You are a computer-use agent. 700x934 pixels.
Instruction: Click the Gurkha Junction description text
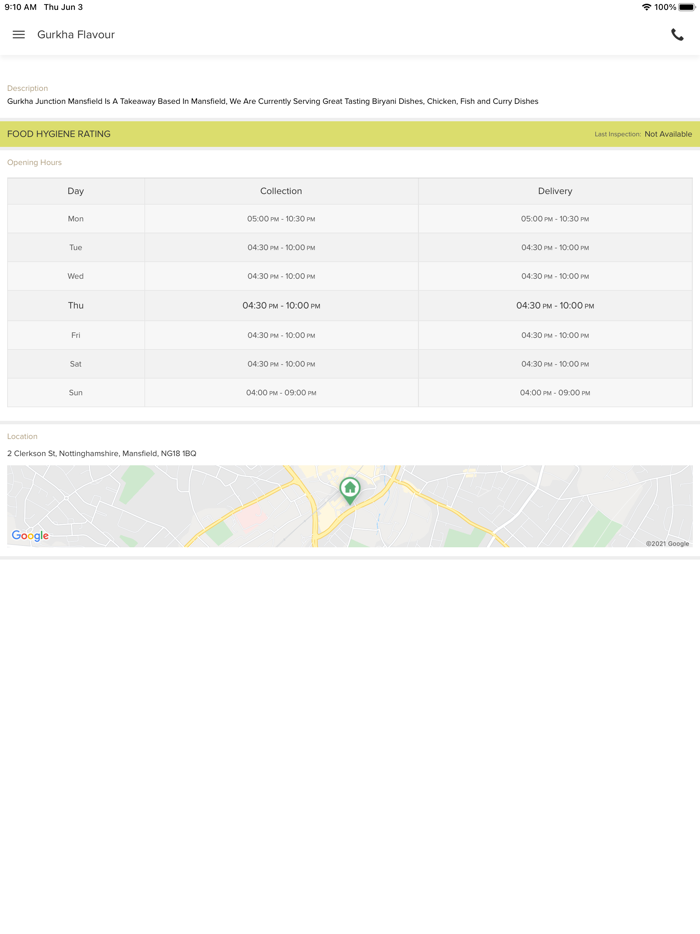(273, 101)
